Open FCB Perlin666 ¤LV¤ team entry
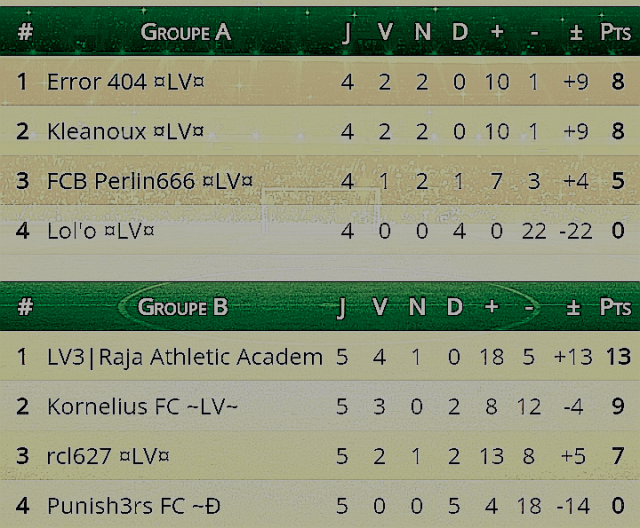This screenshot has width=640, height=528. (x=150, y=181)
